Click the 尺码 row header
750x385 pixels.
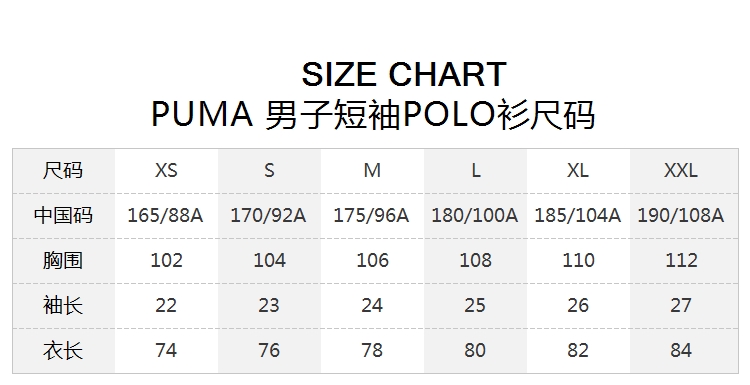click(63, 170)
